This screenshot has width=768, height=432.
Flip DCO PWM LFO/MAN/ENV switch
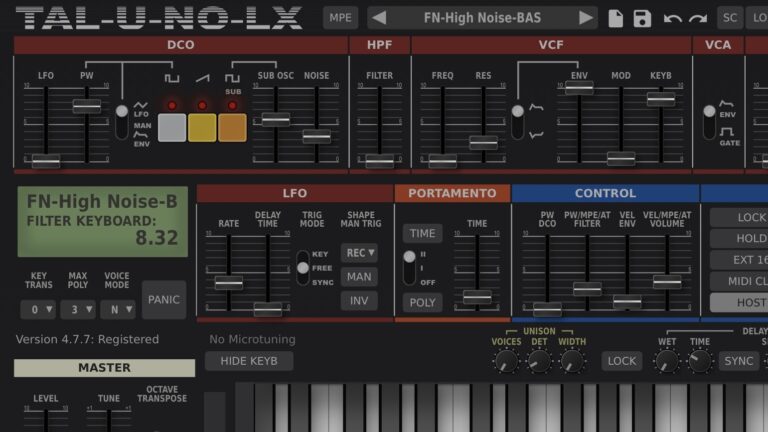coord(122,121)
